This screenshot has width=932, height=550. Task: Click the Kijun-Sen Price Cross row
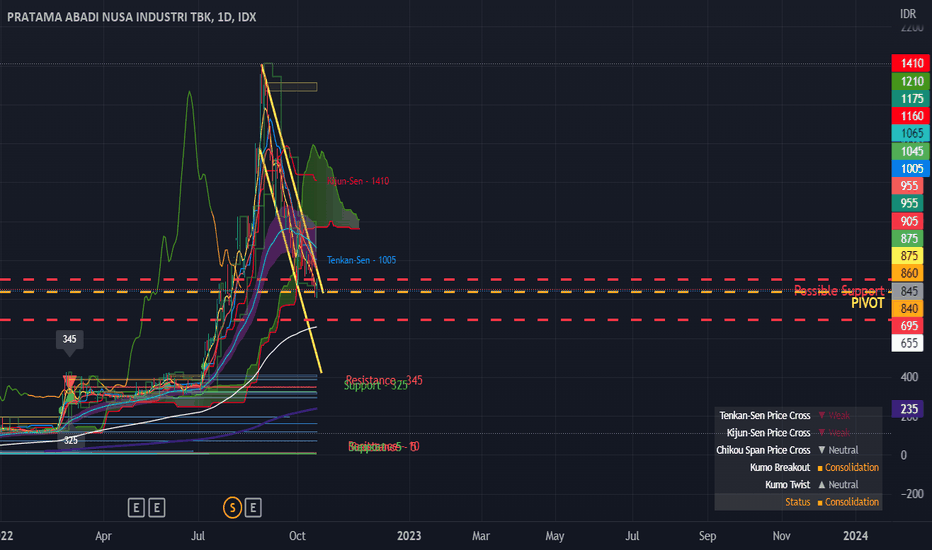(798, 432)
